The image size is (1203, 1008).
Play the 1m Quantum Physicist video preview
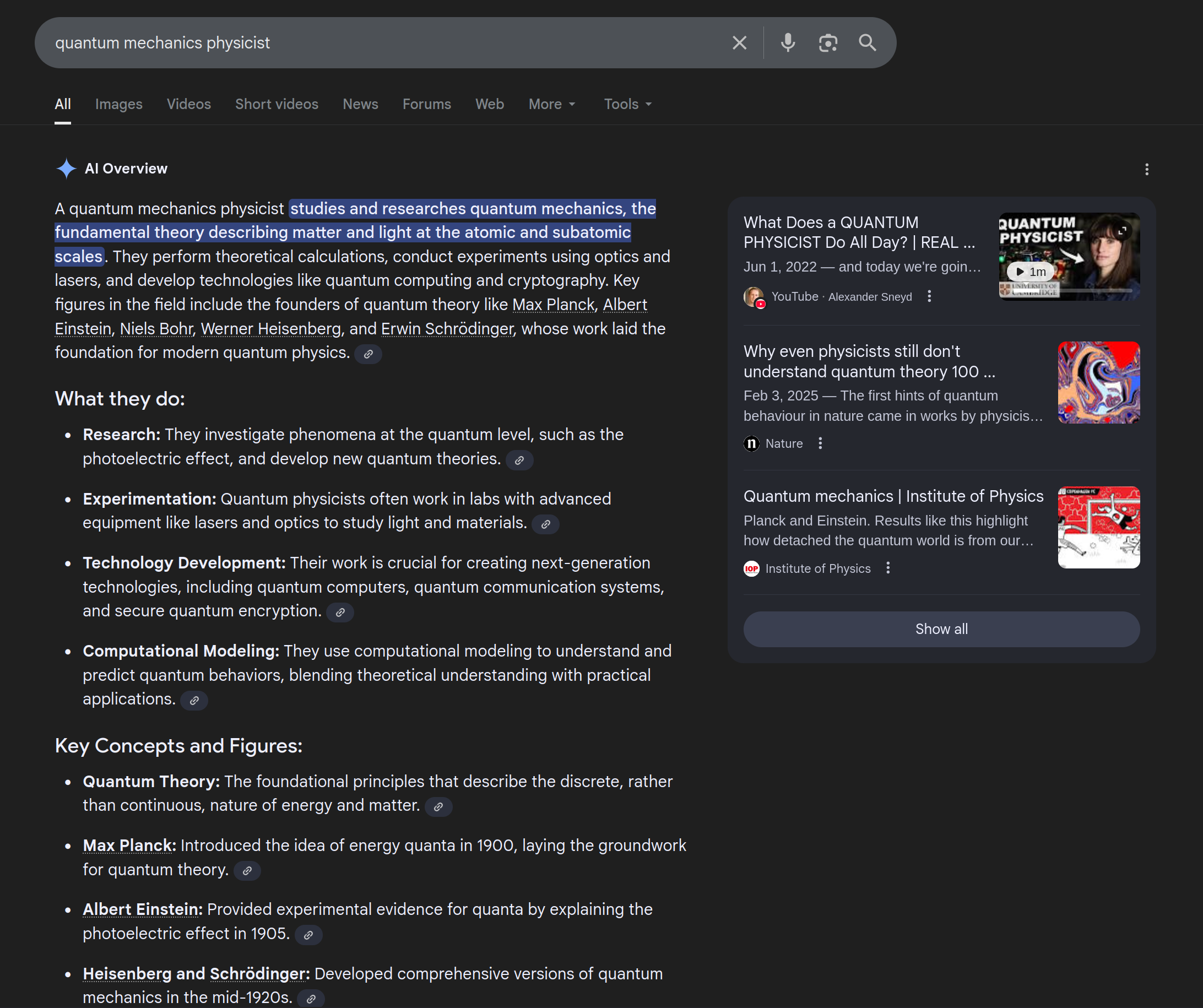(x=1030, y=272)
